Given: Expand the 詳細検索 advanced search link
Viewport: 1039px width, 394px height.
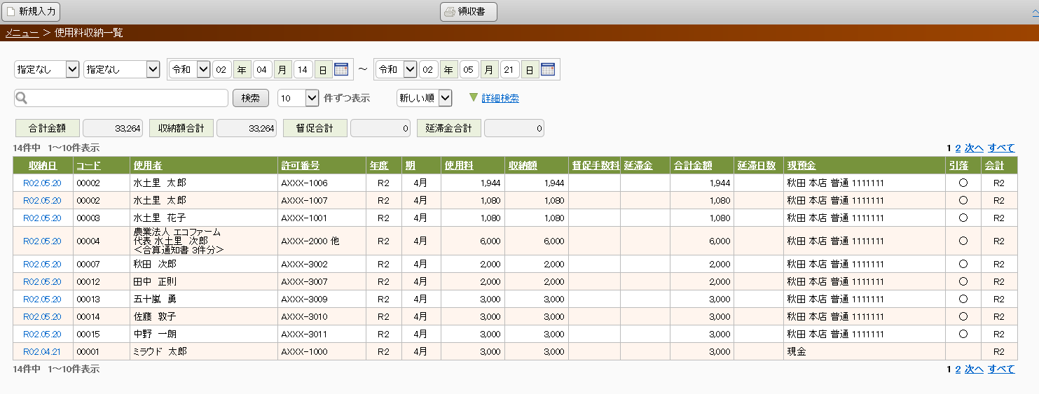Looking at the screenshot, I should 500,98.
